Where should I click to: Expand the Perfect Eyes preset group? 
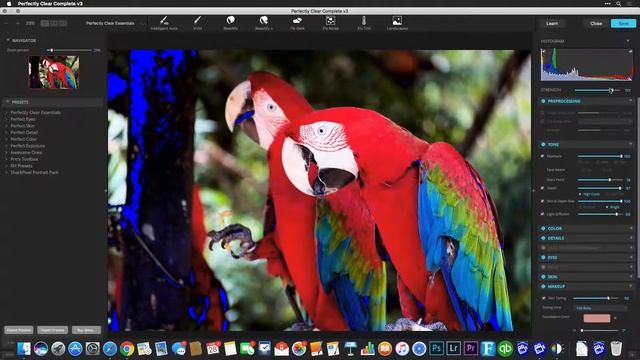7,119
